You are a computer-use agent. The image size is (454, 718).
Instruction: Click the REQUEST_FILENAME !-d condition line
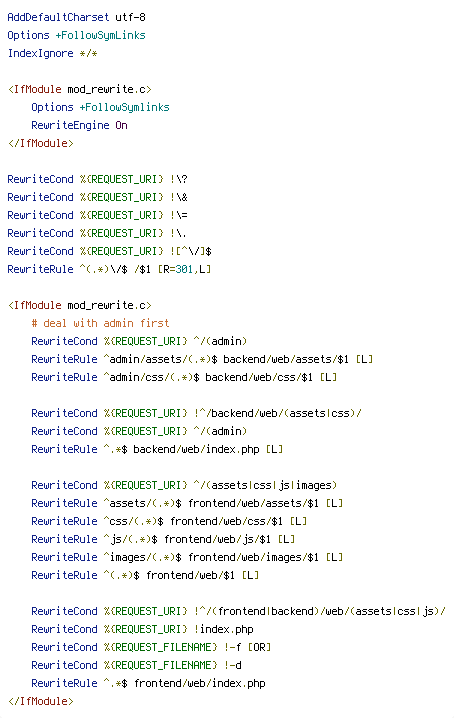click(137, 665)
